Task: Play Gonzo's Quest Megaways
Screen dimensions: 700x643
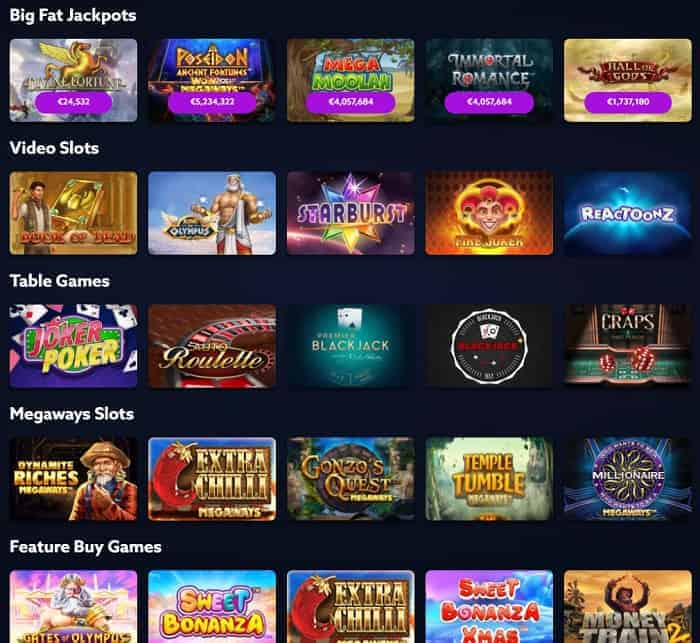Action: (x=350, y=479)
